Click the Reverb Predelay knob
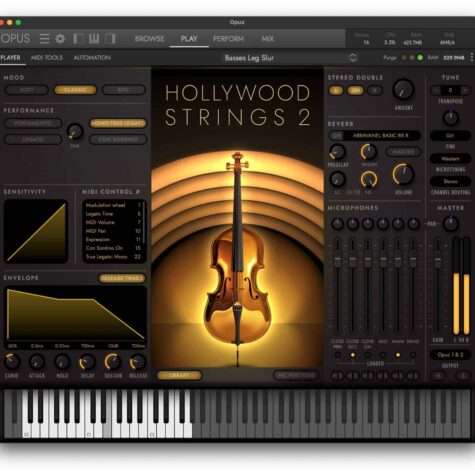Viewport: 475px width, 475px height. click(338, 152)
